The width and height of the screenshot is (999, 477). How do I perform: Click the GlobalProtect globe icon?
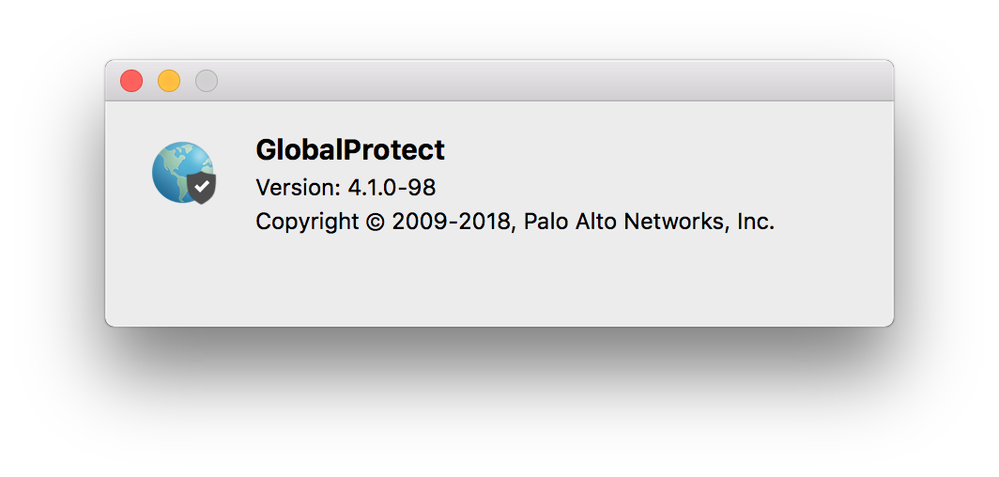click(x=183, y=173)
